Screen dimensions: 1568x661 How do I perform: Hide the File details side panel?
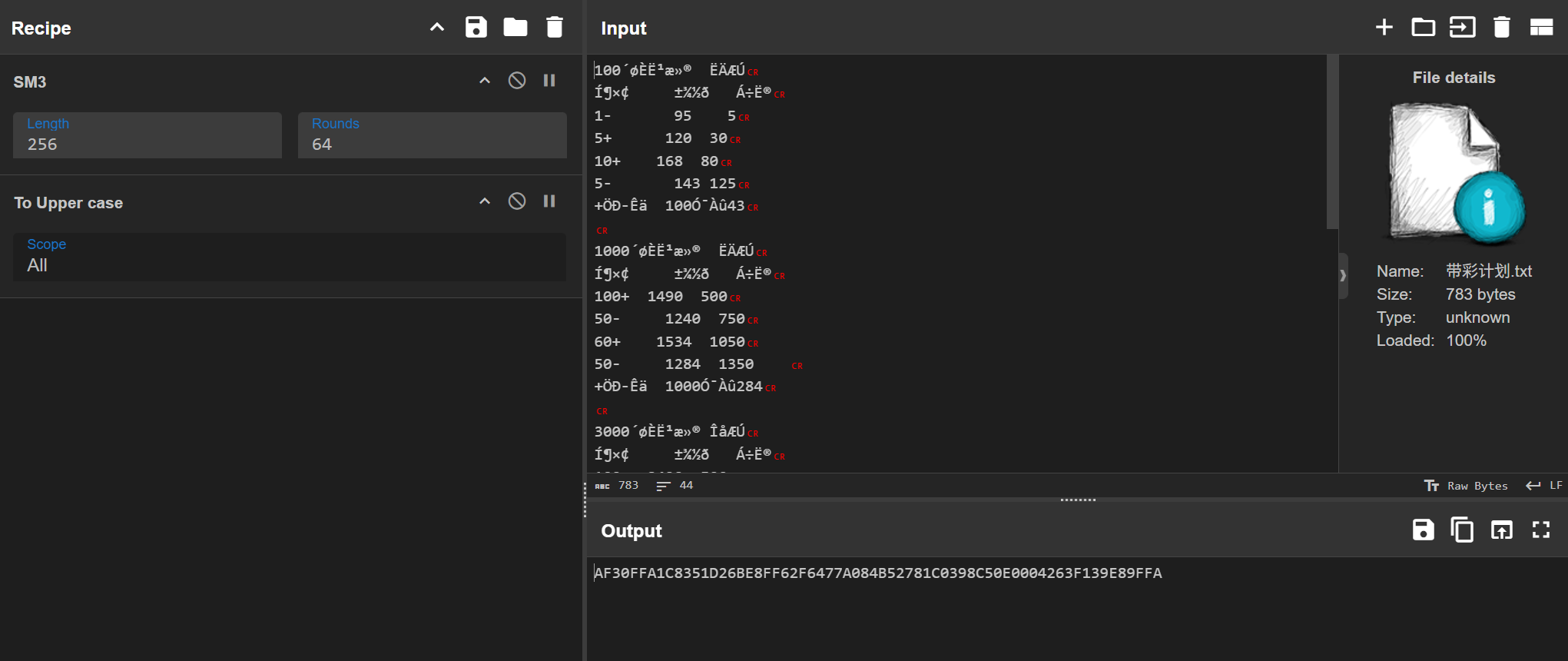1343,275
